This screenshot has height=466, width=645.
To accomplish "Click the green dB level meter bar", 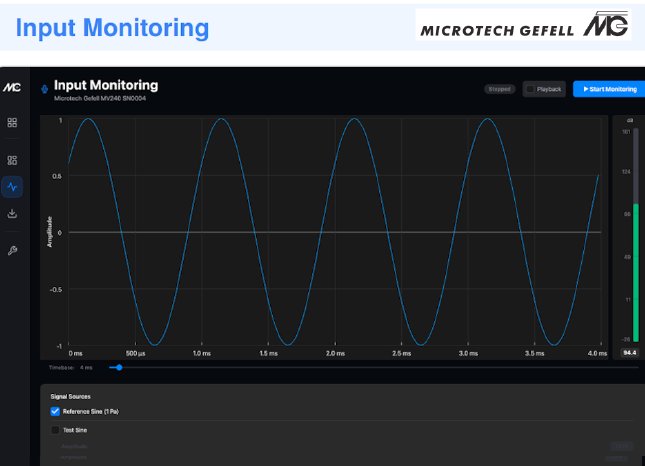I will 636,273.
